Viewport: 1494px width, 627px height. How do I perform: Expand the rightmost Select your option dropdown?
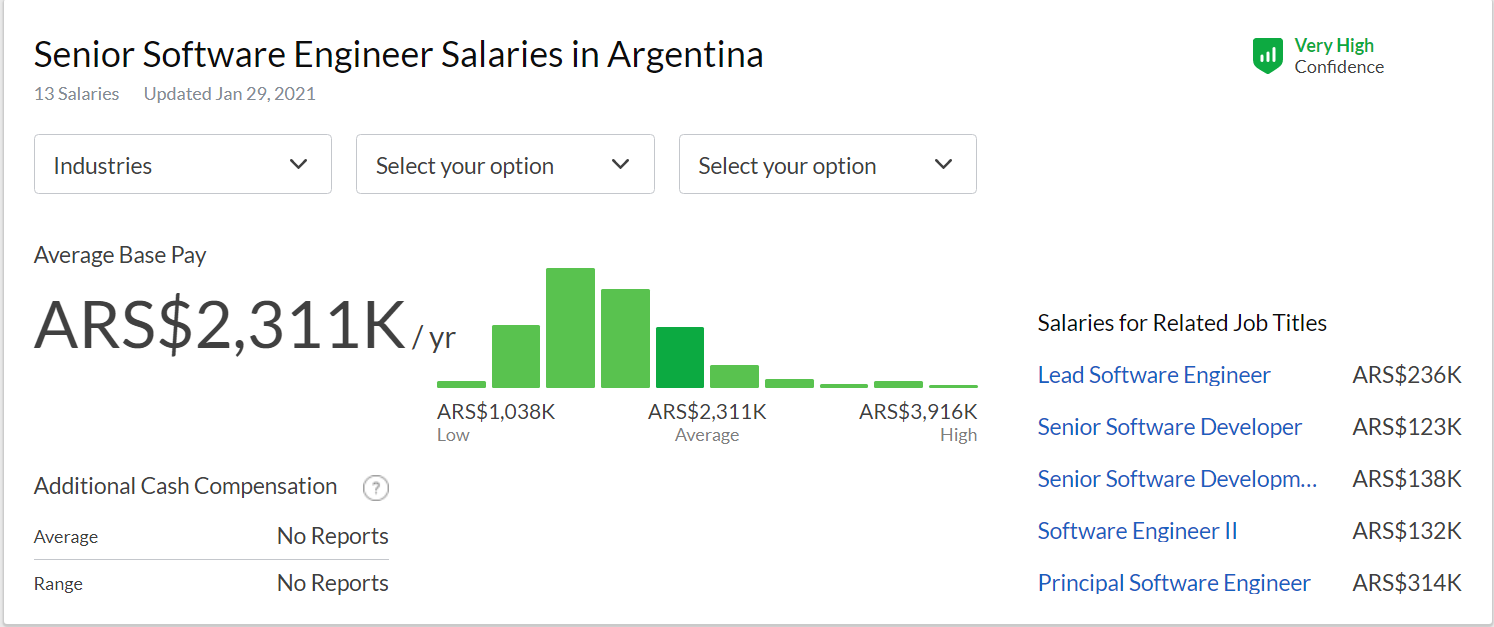pos(828,164)
